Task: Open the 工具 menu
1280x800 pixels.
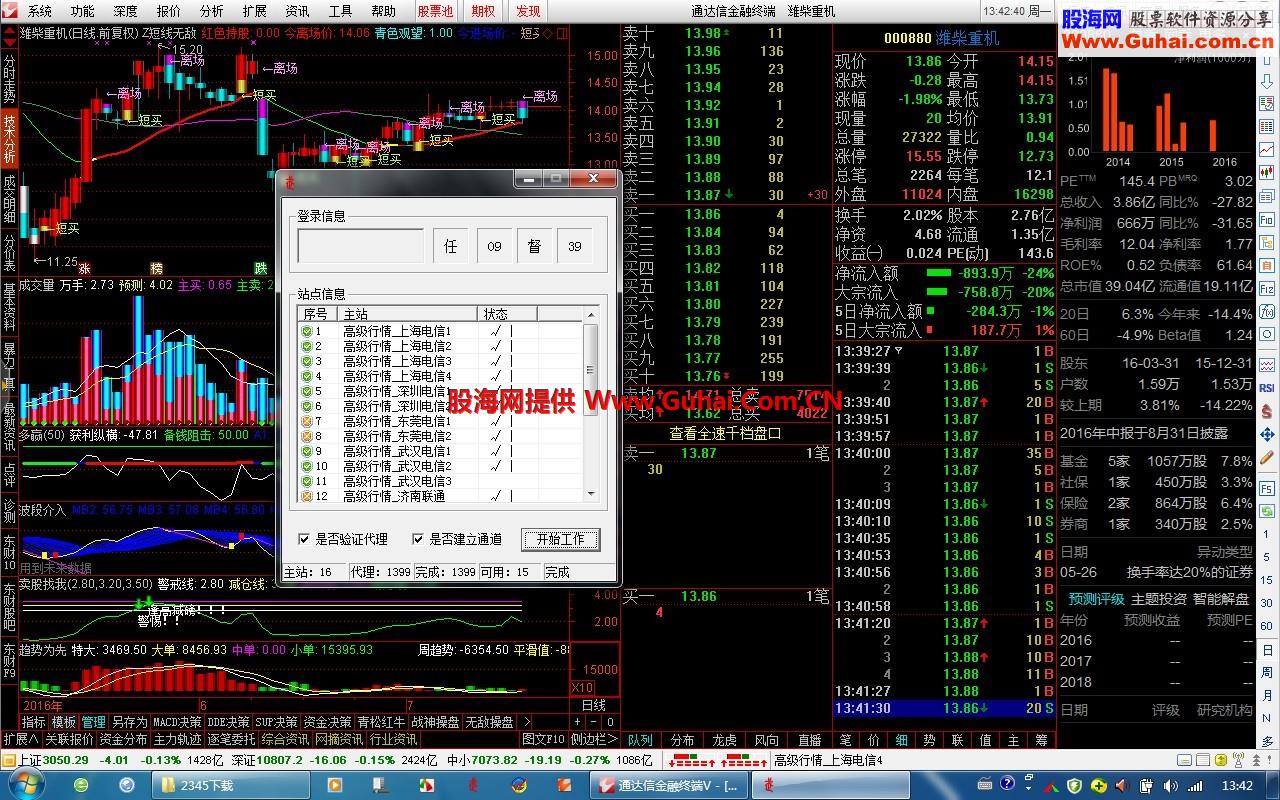Action: pyautogui.click(x=340, y=11)
